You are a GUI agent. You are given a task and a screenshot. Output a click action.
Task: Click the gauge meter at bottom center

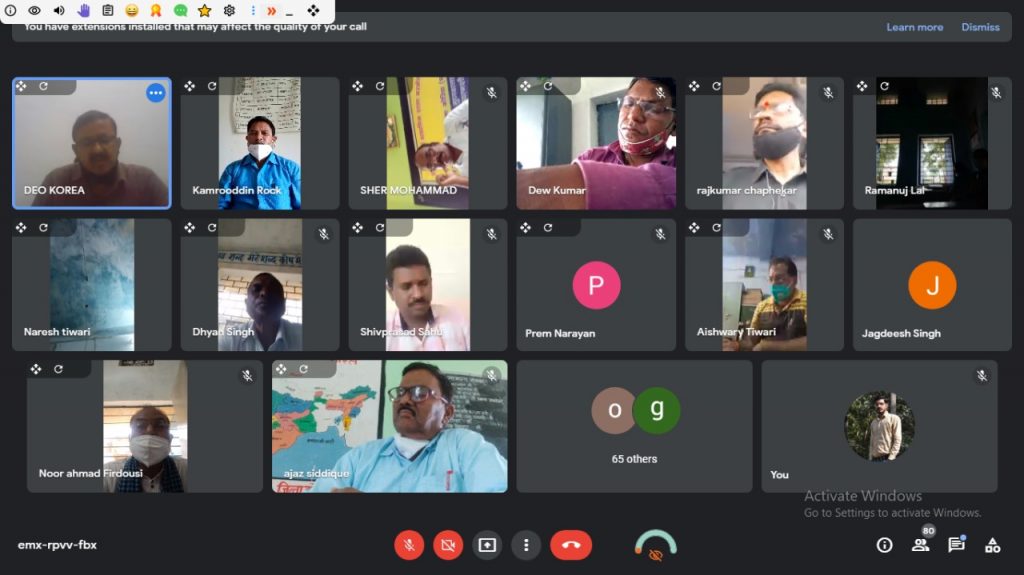click(x=656, y=545)
